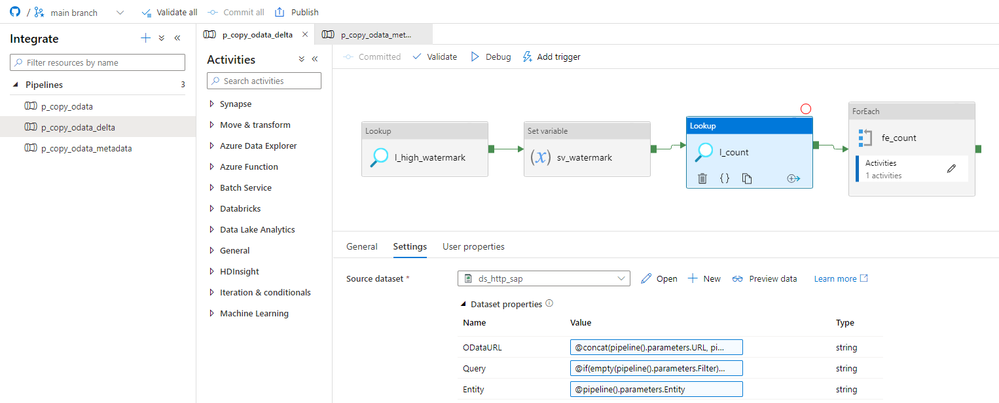Open the main branch dropdown

click(x=121, y=12)
